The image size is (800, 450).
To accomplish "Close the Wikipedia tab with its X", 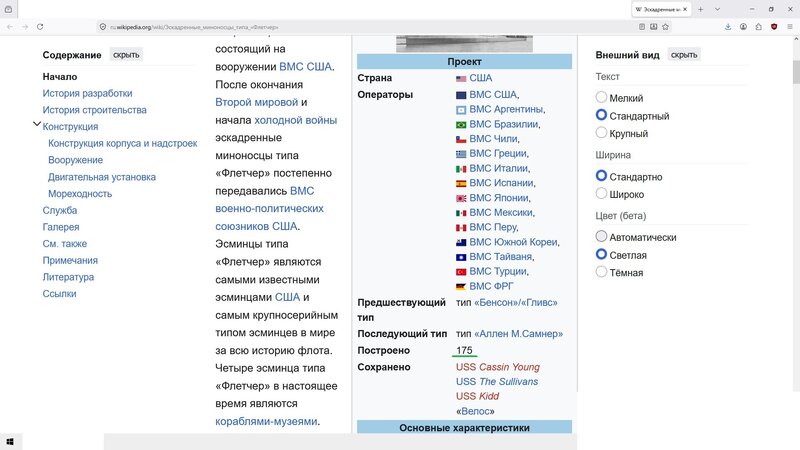I will tap(685, 9).
